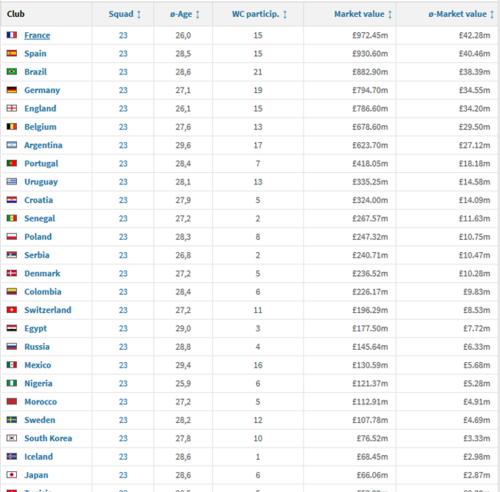Sort by ø-Age column arrow
The height and width of the screenshot is (492, 500).
[198, 14]
